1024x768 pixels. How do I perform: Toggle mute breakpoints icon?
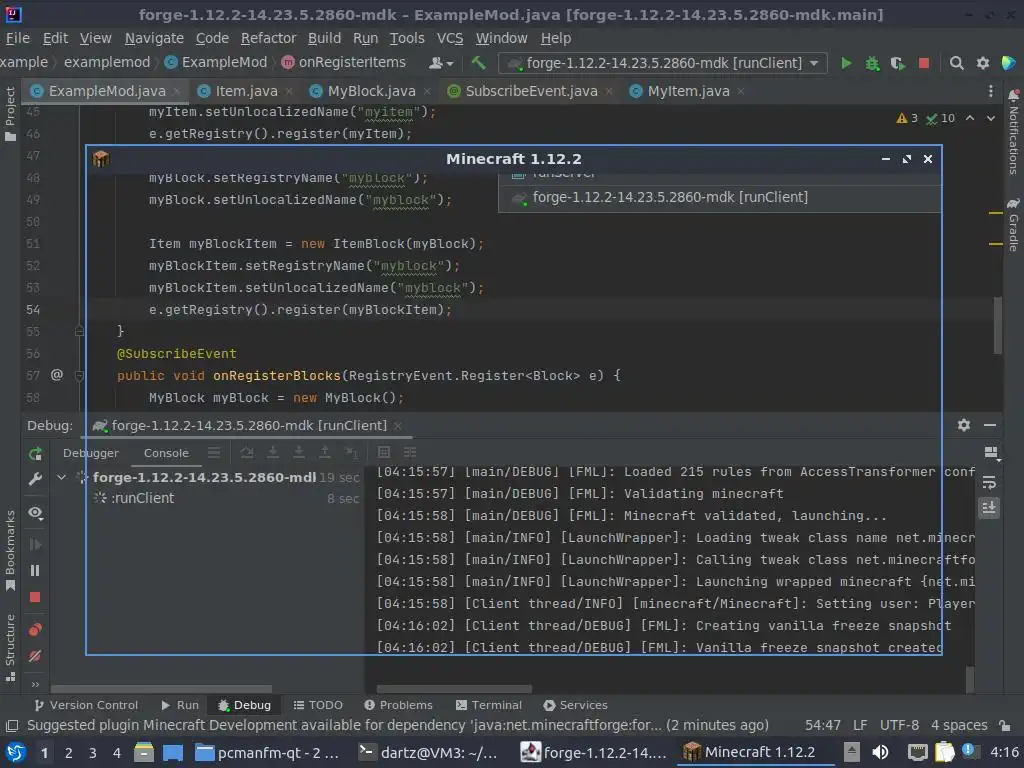35,656
